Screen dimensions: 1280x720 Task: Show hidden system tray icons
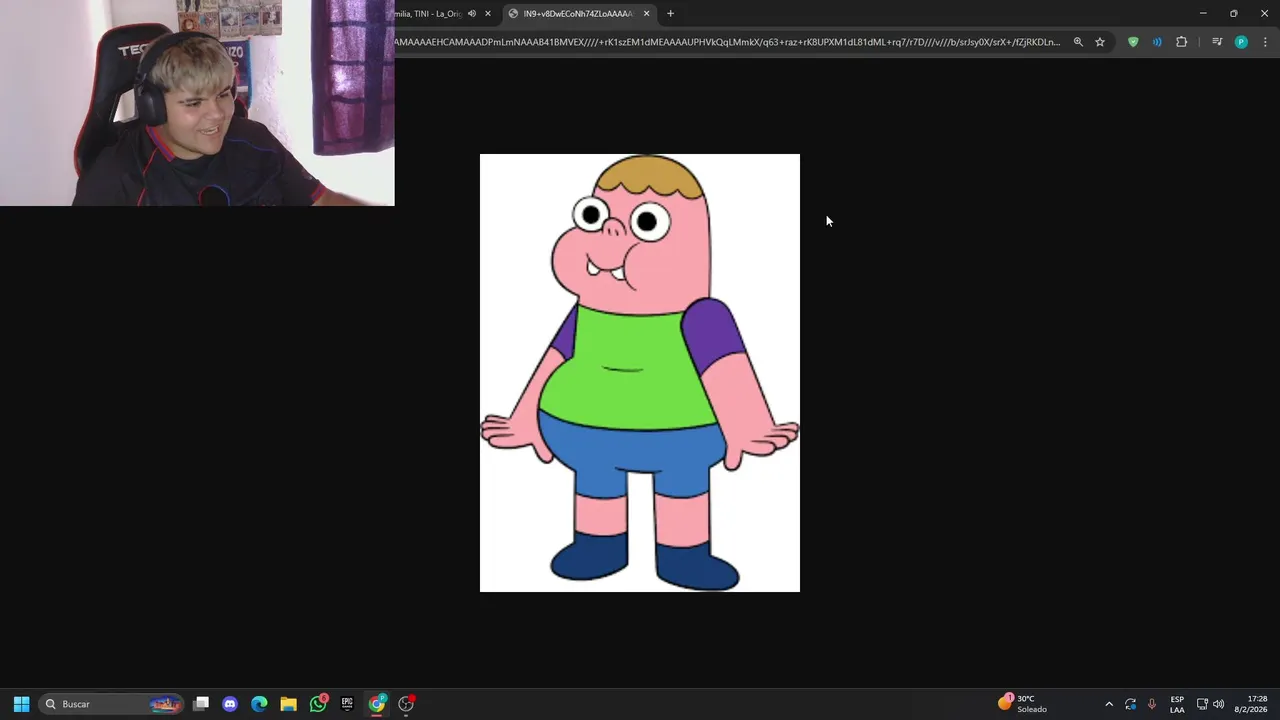1109,704
